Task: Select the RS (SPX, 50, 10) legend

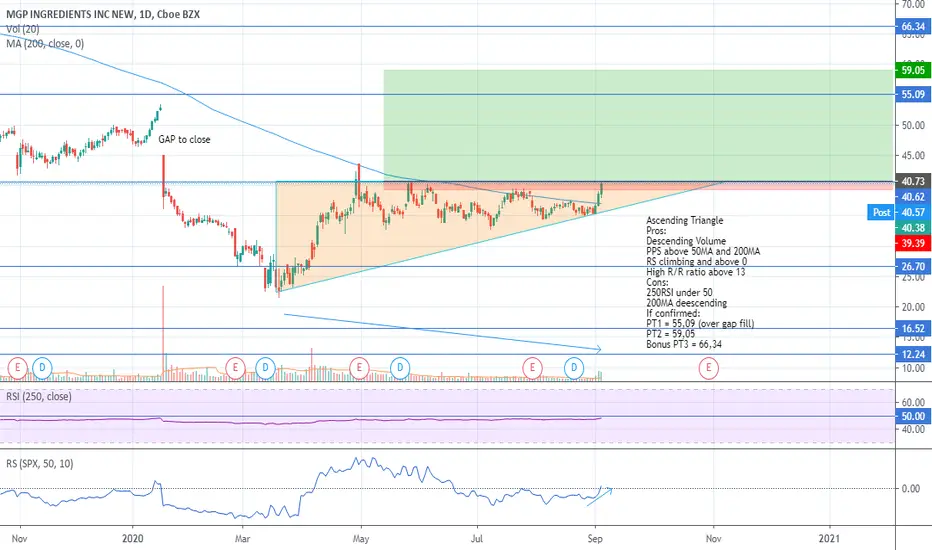Action: (40, 463)
